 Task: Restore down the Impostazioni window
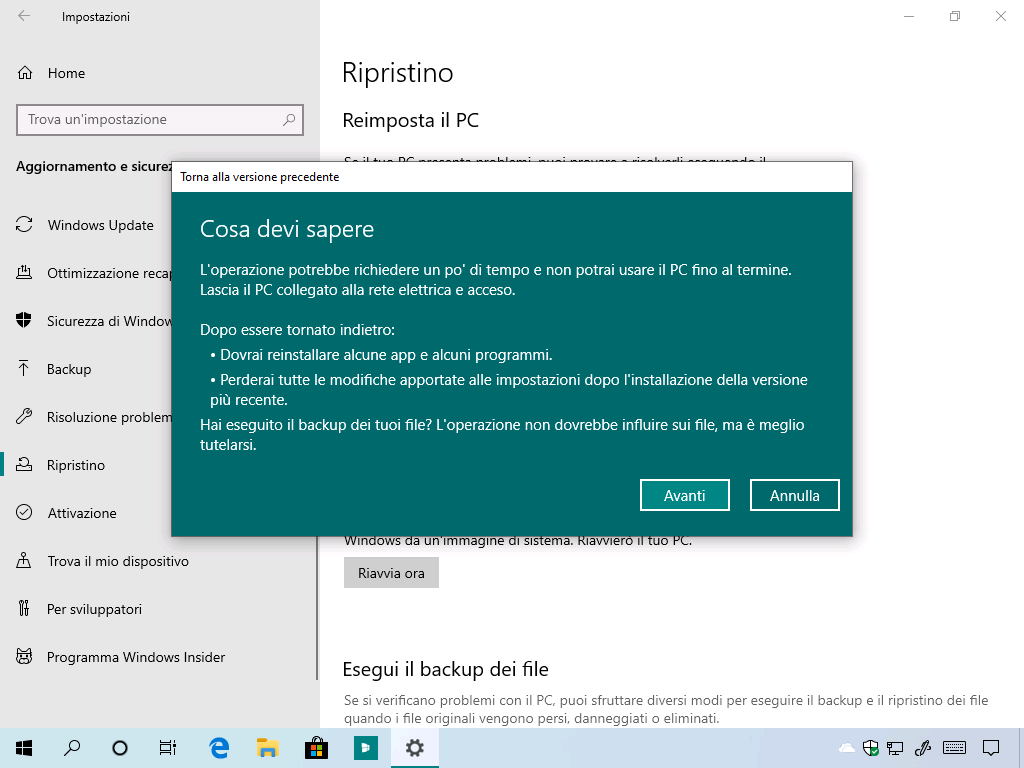click(955, 16)
